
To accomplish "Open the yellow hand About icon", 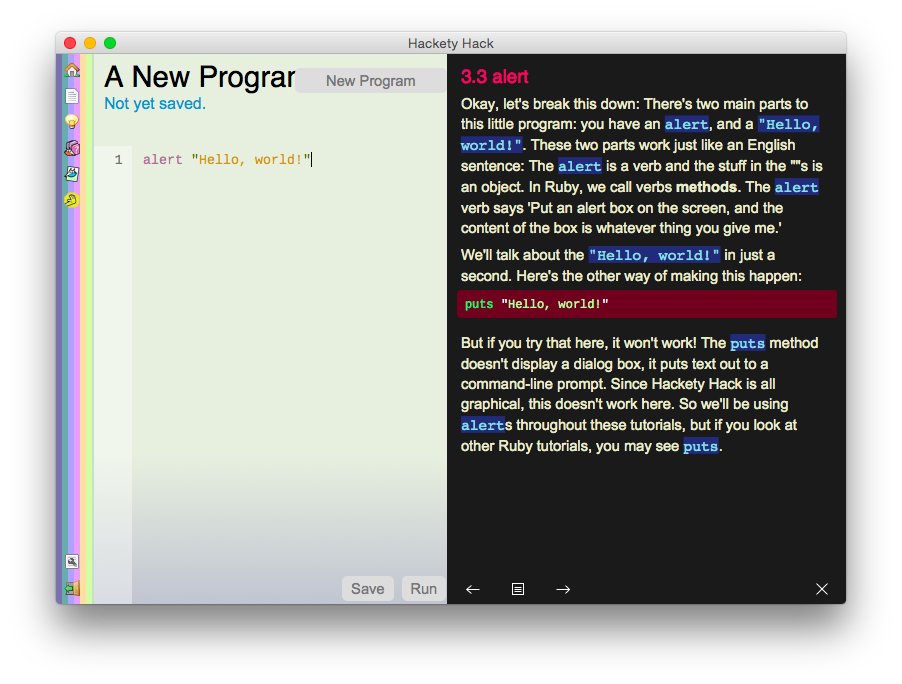I will (x=72, y=200).
